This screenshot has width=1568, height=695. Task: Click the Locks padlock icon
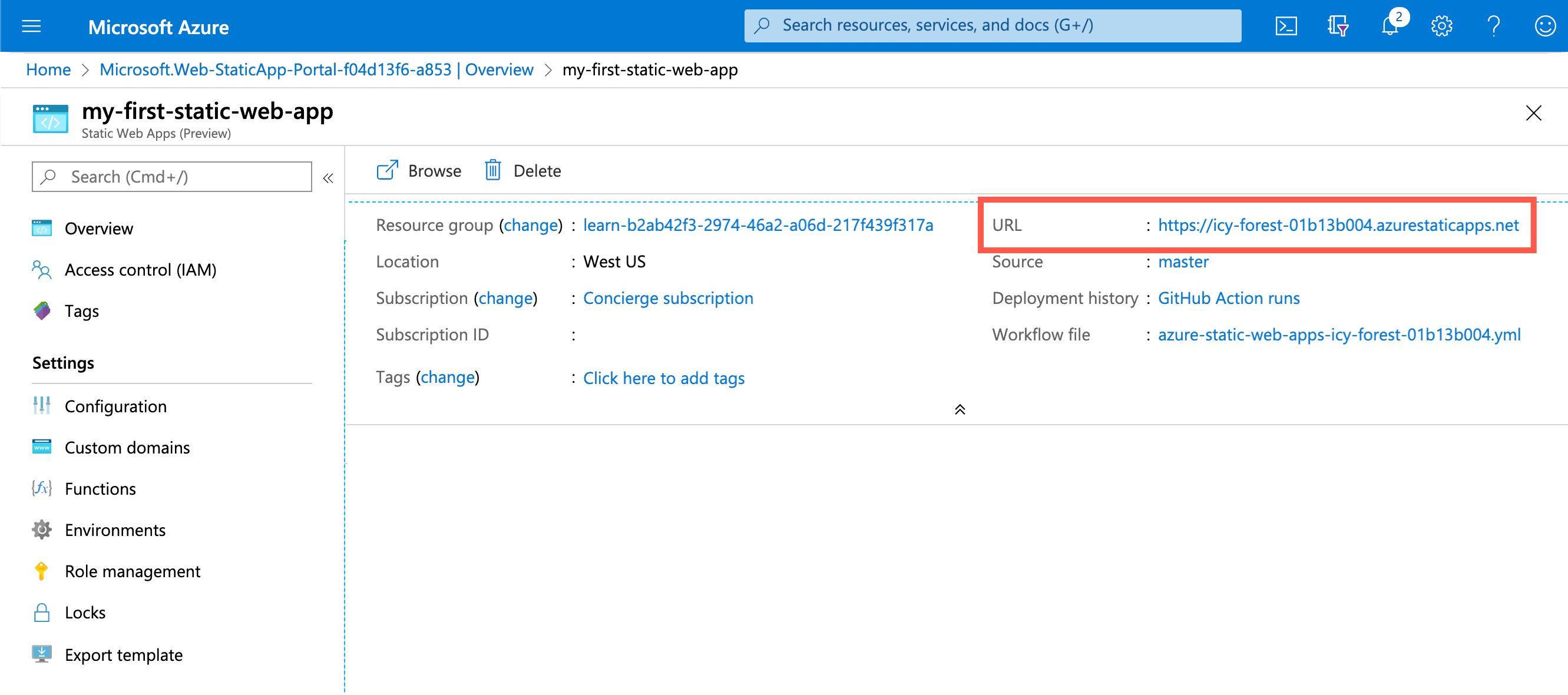[41, 613]
